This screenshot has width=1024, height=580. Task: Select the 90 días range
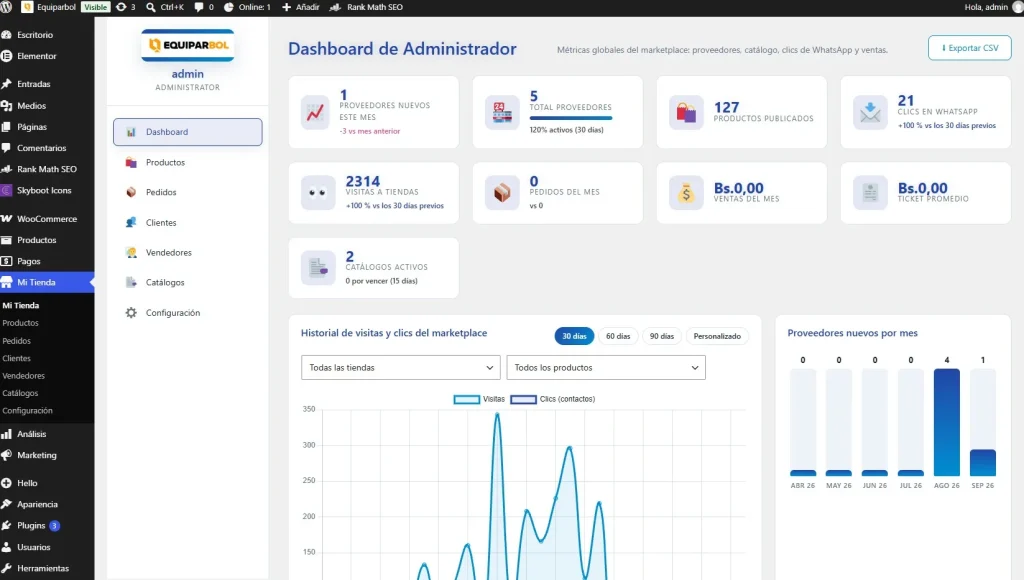point(662,336)
